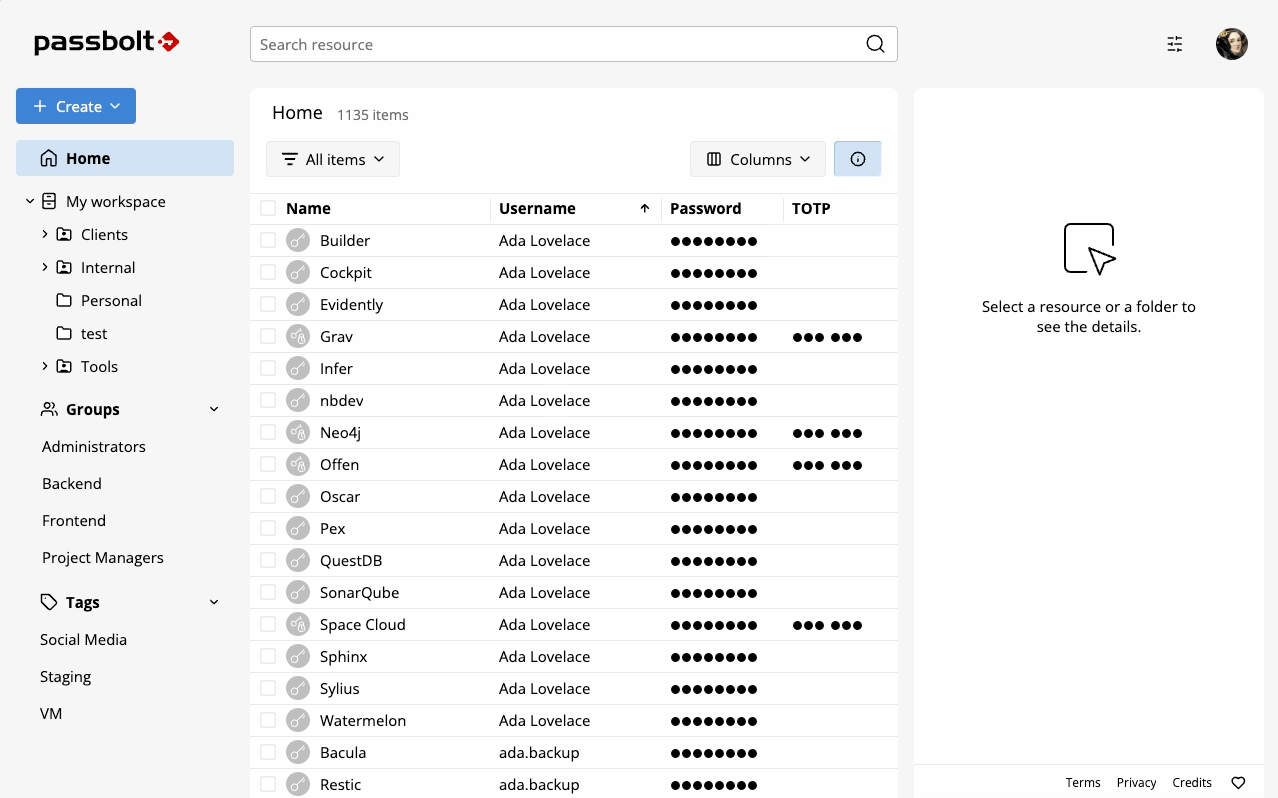The height and width of the screenshot is (798, 1278).
Task: Sort by the Password column header
Action: point(705,208)
